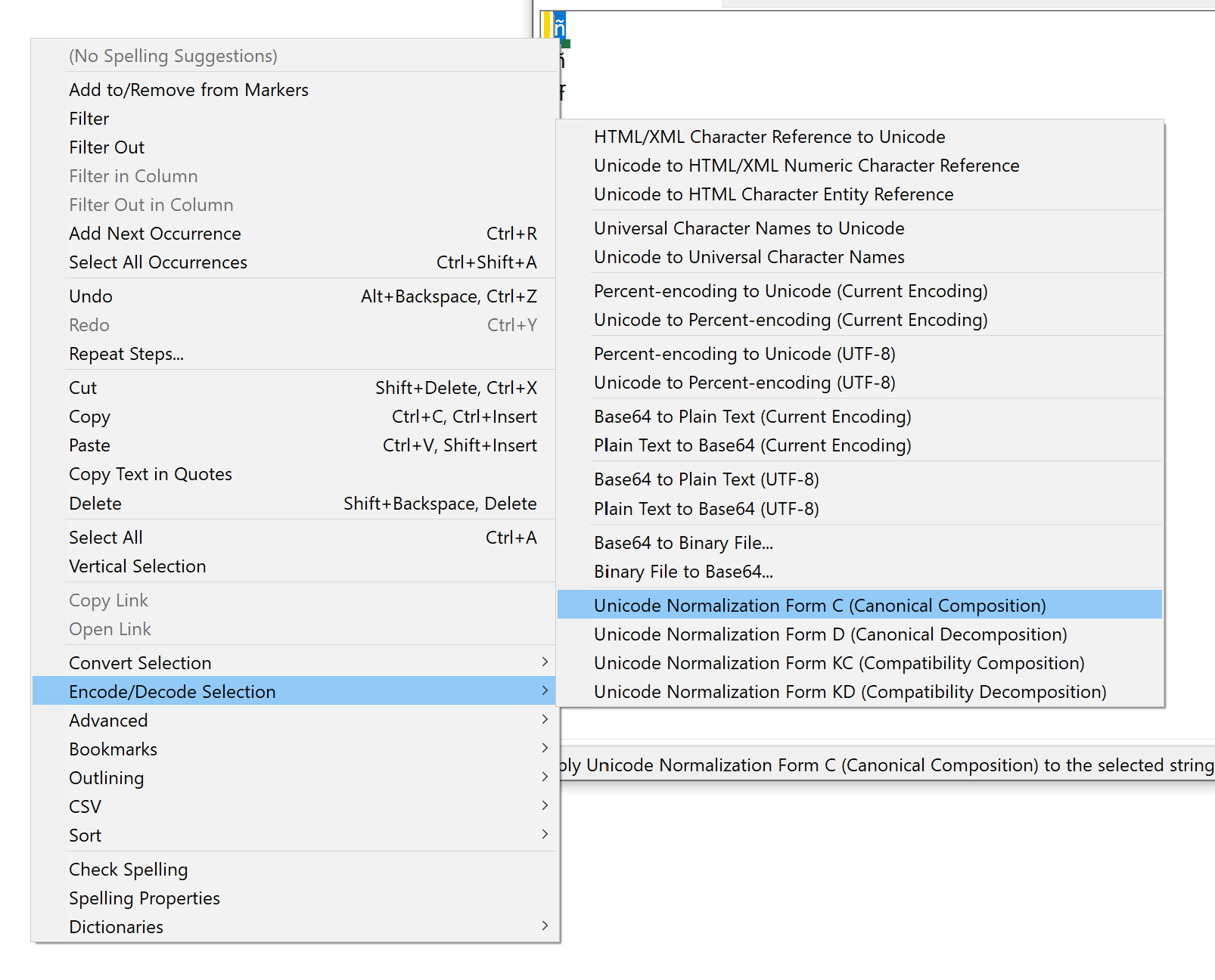Choose Unicode to HTML Character Entity Reference

coord(859,194)
